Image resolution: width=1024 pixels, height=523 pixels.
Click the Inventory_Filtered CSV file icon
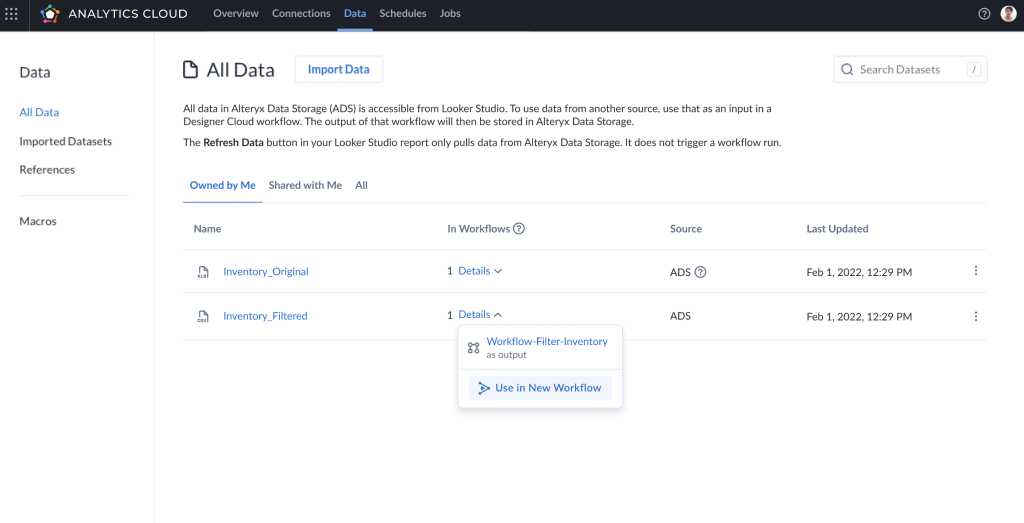pyautogui.click(x=203, y=317)
